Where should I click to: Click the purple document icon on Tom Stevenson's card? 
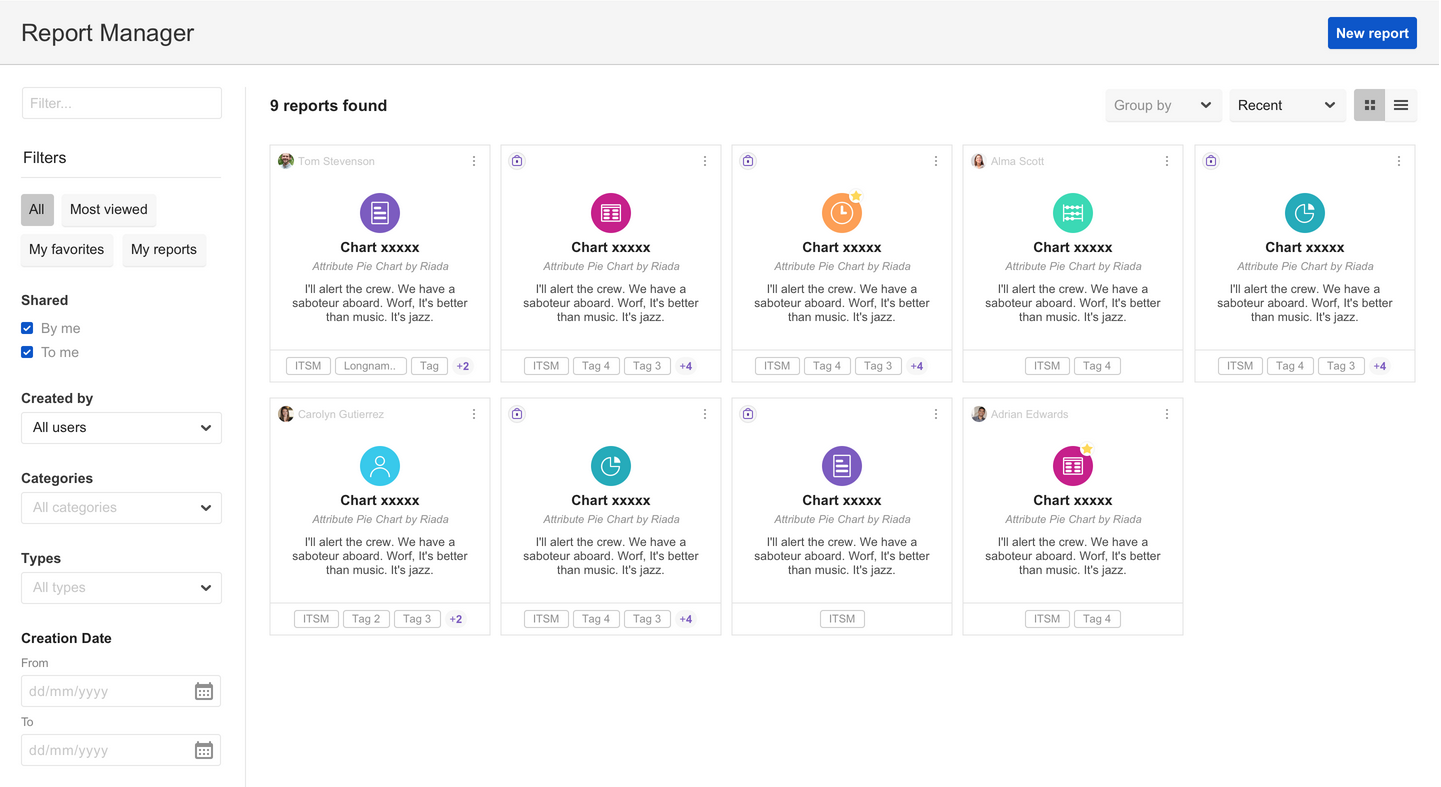tap(380, 213)
